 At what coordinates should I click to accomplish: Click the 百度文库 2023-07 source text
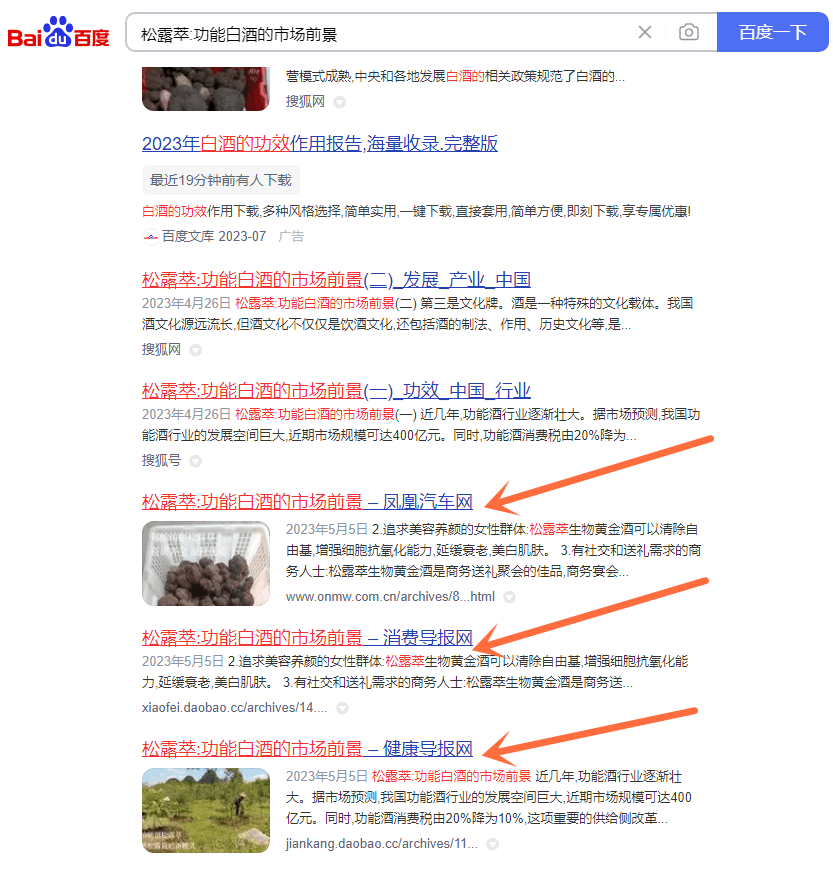pos(214,236)
